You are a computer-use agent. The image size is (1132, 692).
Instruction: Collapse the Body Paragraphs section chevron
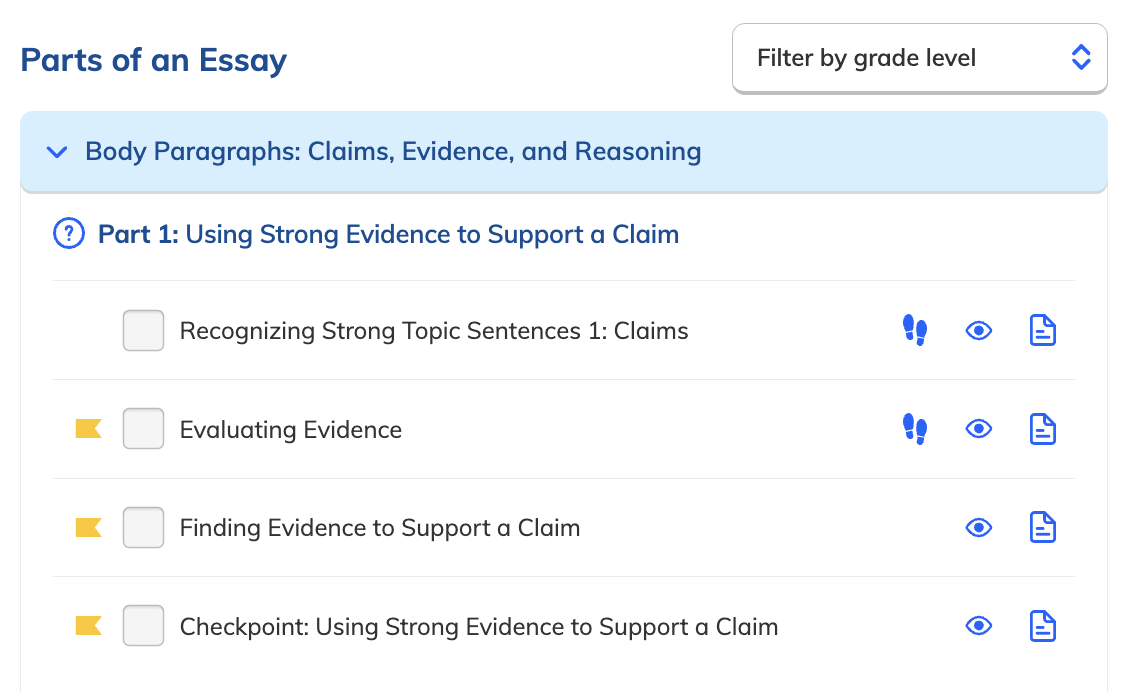[x=56, y=152]
